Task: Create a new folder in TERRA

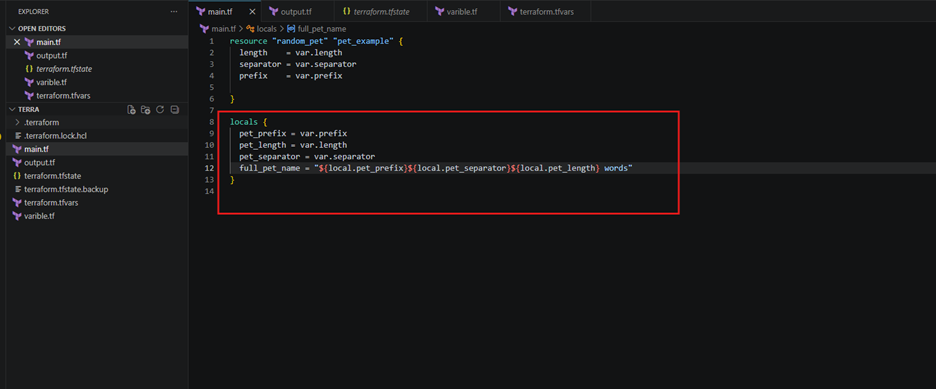Action: click(x=145, y=110)
